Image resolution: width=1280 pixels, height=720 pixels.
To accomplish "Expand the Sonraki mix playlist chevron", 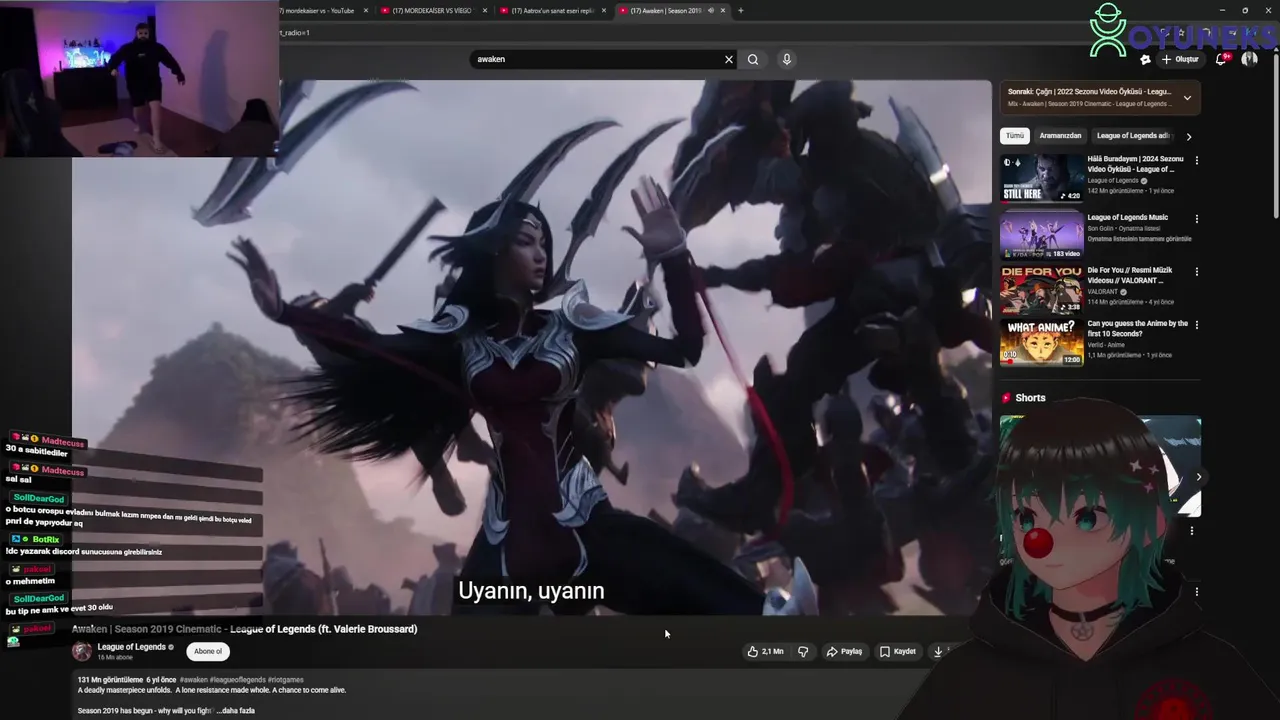I will pyautogui.click(x=1187, y=98).
